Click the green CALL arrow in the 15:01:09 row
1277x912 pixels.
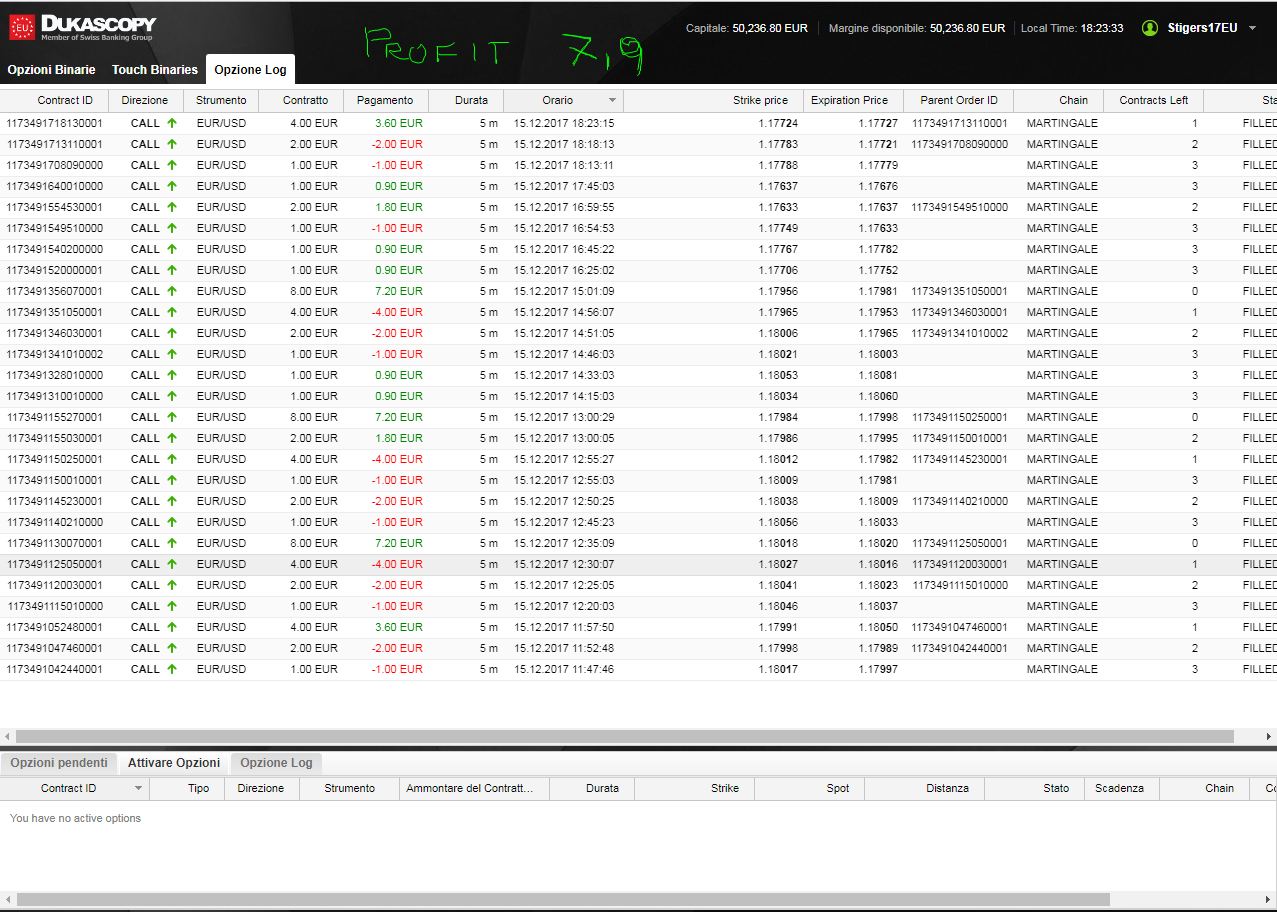(x=171, y=291)
